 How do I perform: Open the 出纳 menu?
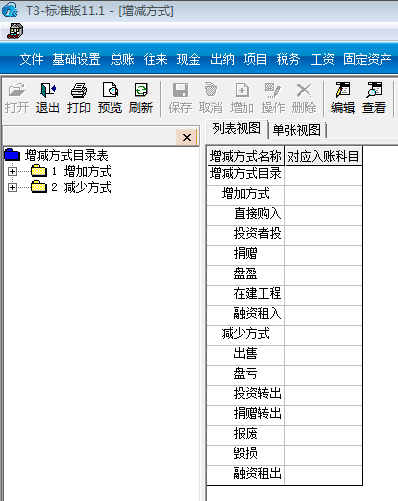(222, 59)
